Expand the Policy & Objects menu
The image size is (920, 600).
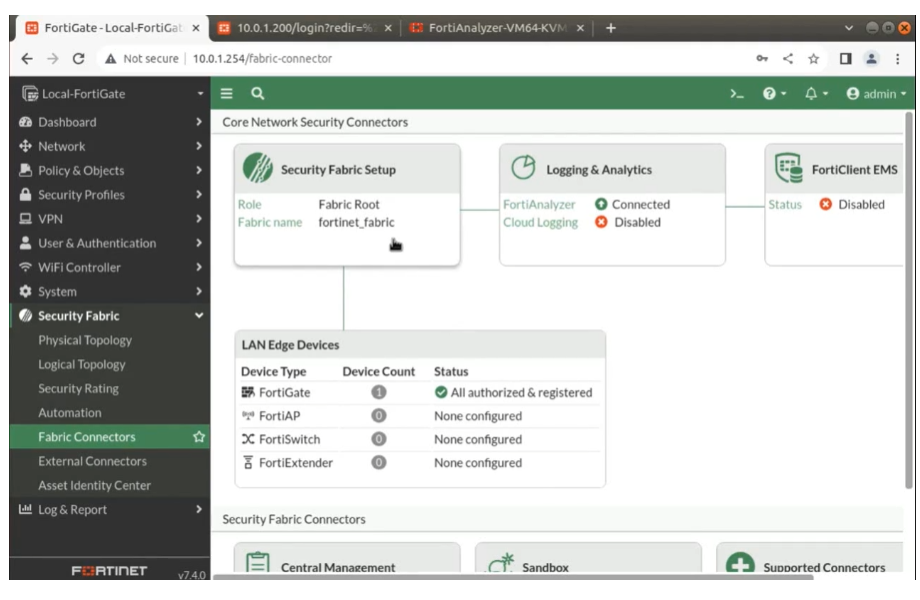click(110, 171)
